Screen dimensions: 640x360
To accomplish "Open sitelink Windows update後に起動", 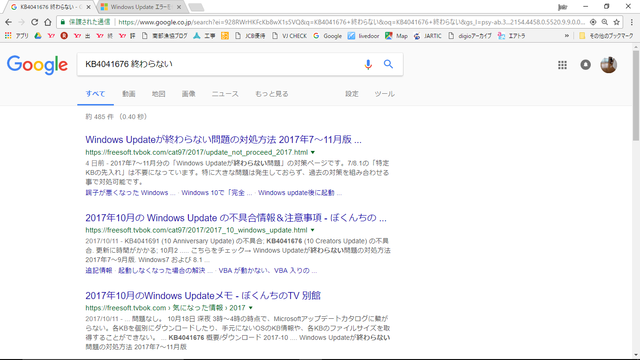I will click(300, 193).
